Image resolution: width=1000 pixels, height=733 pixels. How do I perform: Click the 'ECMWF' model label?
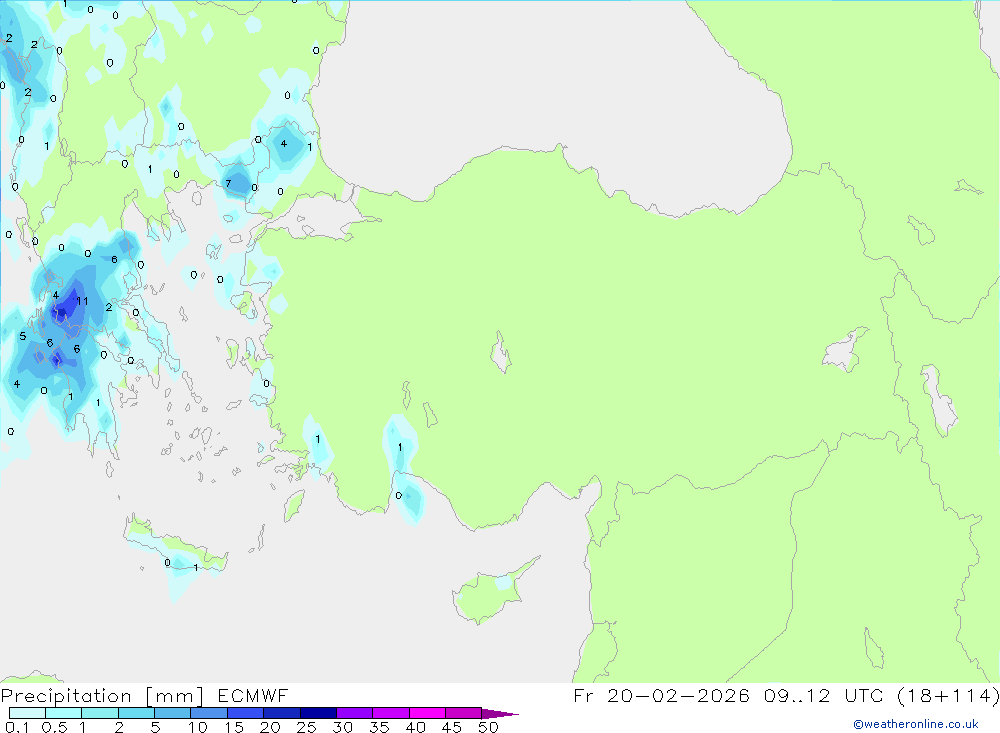253,695
